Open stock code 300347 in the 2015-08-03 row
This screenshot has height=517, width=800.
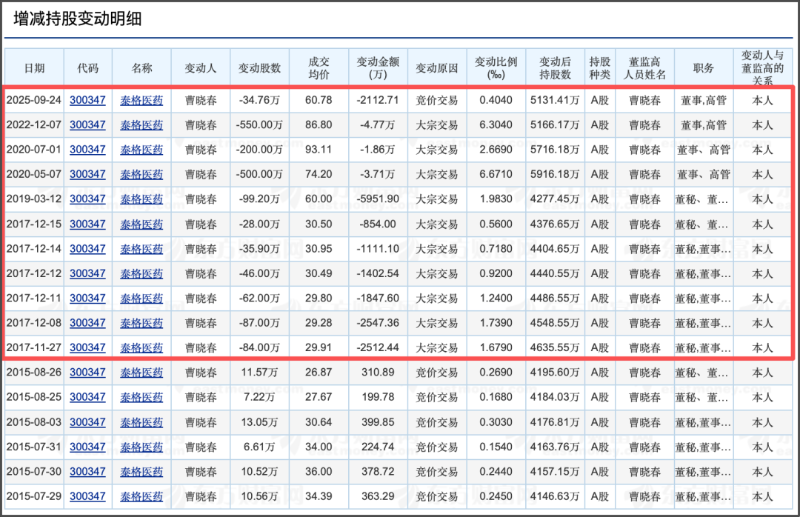(x=88, y=422)
